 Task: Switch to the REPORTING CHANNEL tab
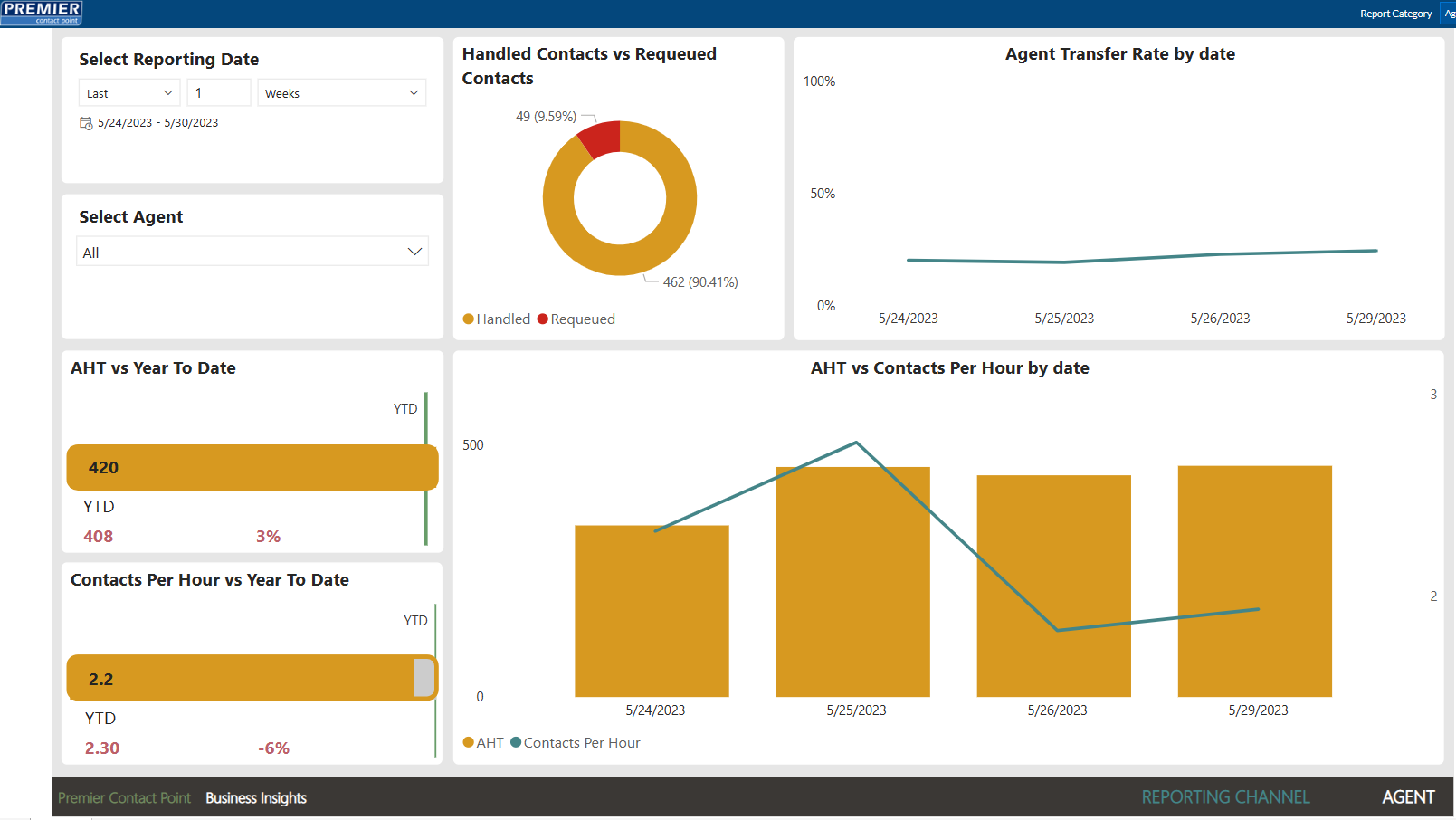1225,797
